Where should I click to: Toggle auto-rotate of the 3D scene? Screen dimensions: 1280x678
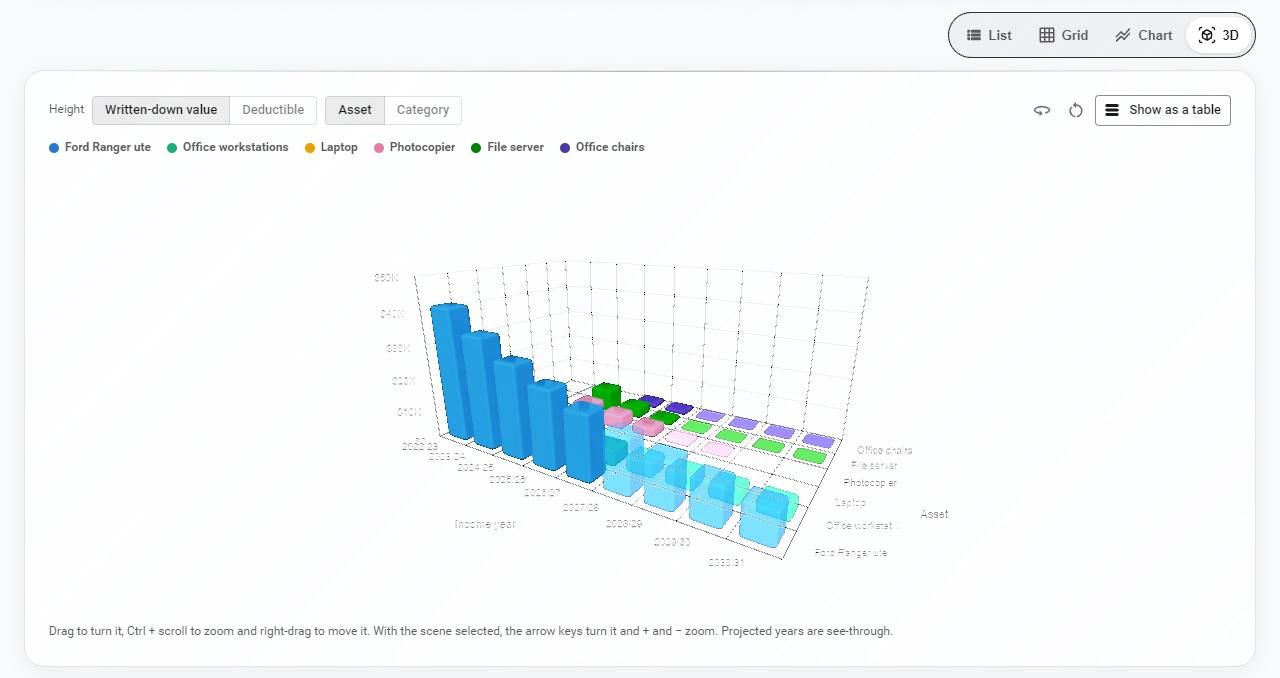pos(1042,110)
